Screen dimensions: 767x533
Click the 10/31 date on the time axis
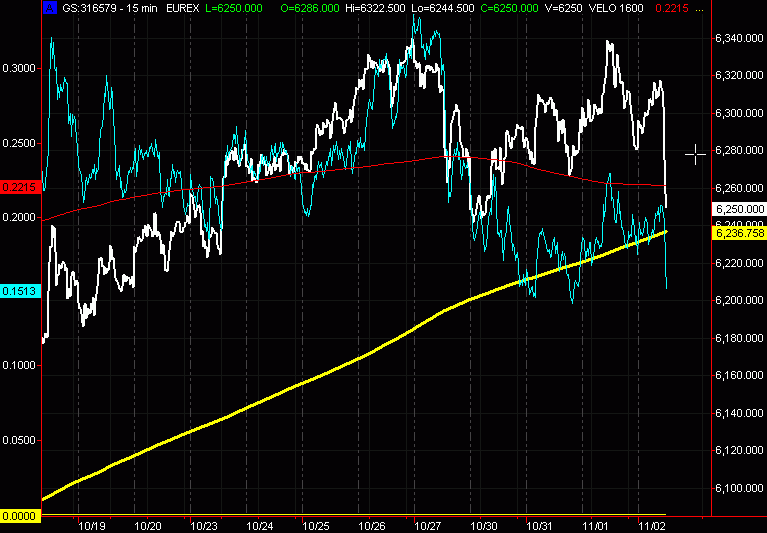(540, 526)
